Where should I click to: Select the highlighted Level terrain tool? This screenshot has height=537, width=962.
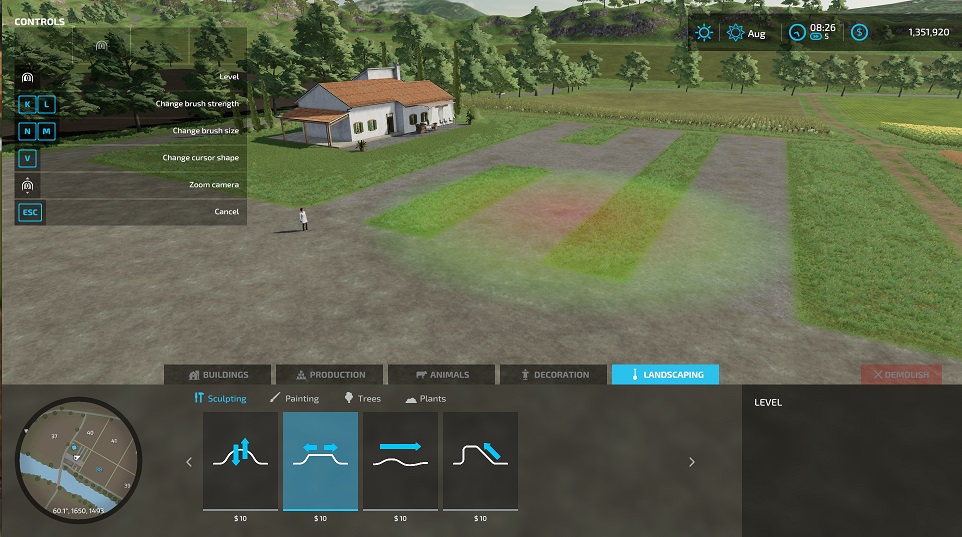pyautogui.click(x=320, y=461)
